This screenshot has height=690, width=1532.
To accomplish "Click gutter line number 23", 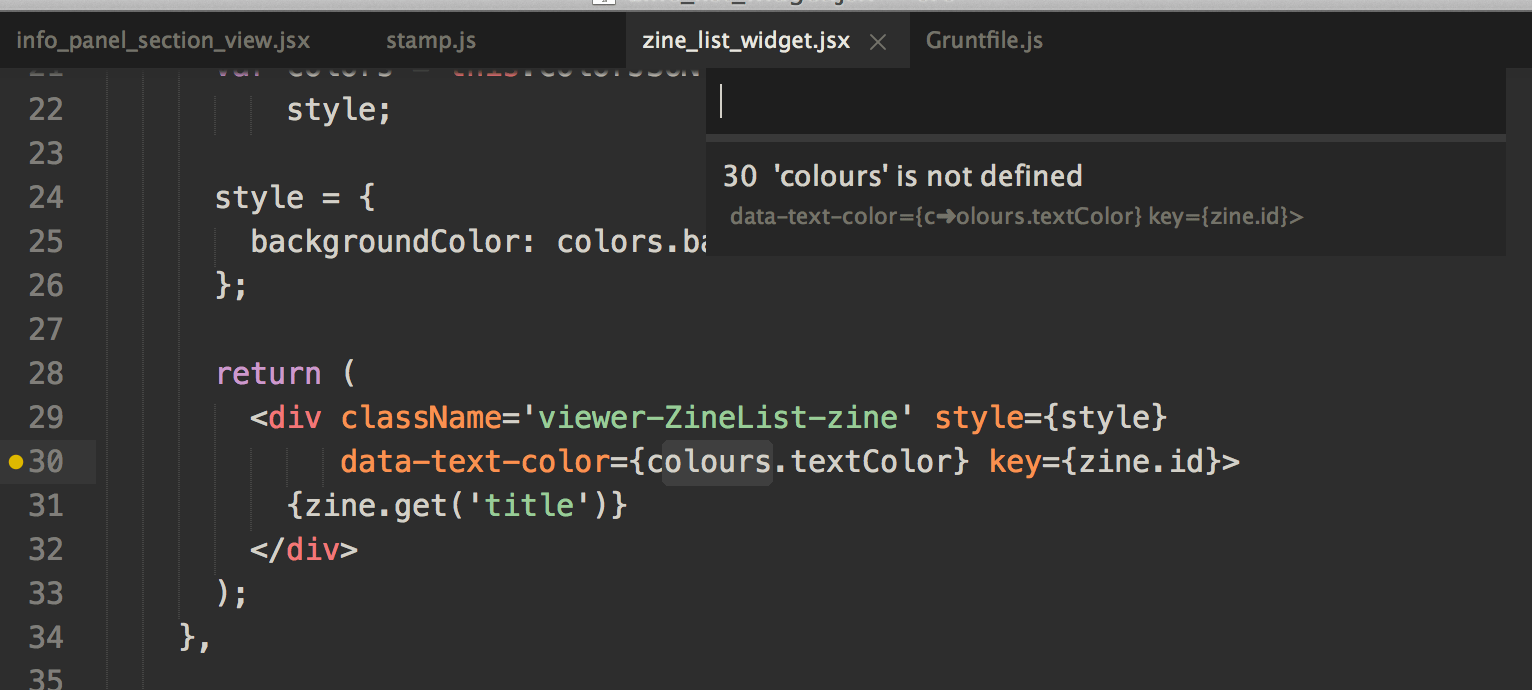I will 46,153.
